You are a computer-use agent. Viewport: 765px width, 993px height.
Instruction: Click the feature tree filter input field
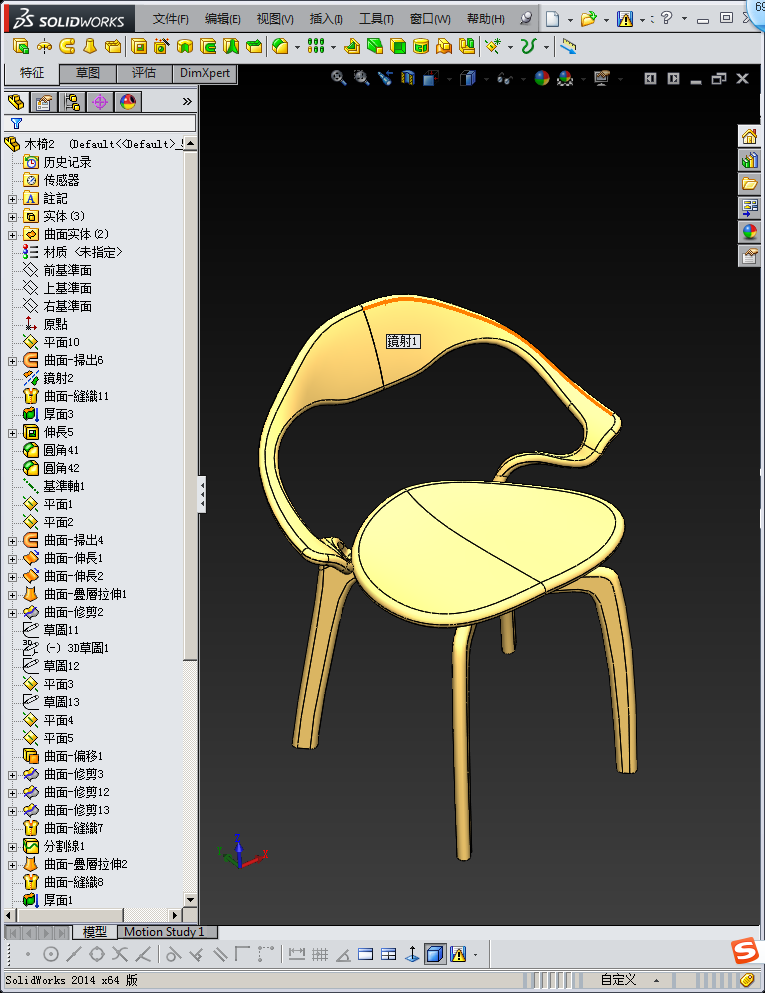(x=102, y=123)
